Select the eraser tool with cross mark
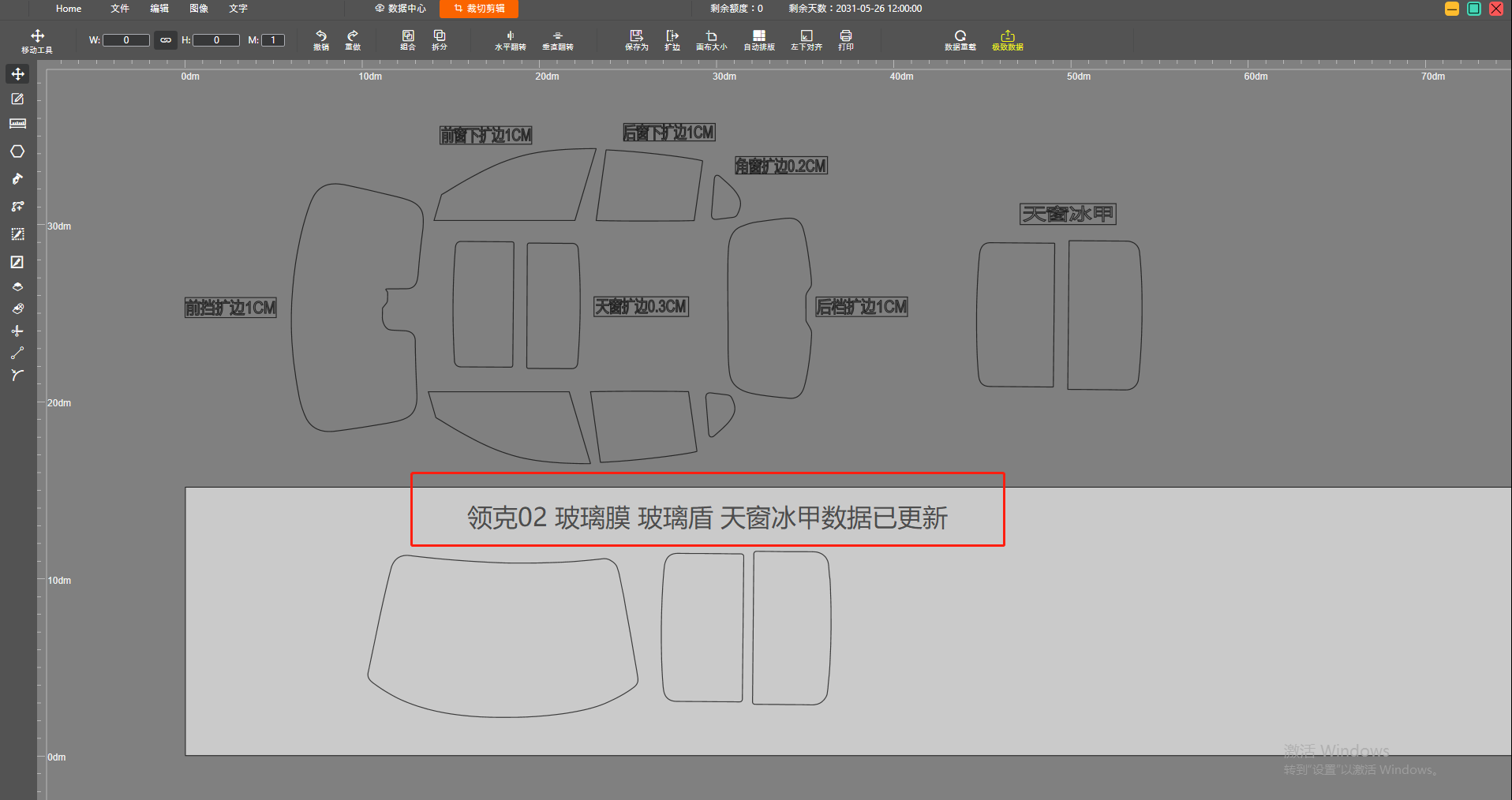1512x800 pixels. tap(17, 309)
